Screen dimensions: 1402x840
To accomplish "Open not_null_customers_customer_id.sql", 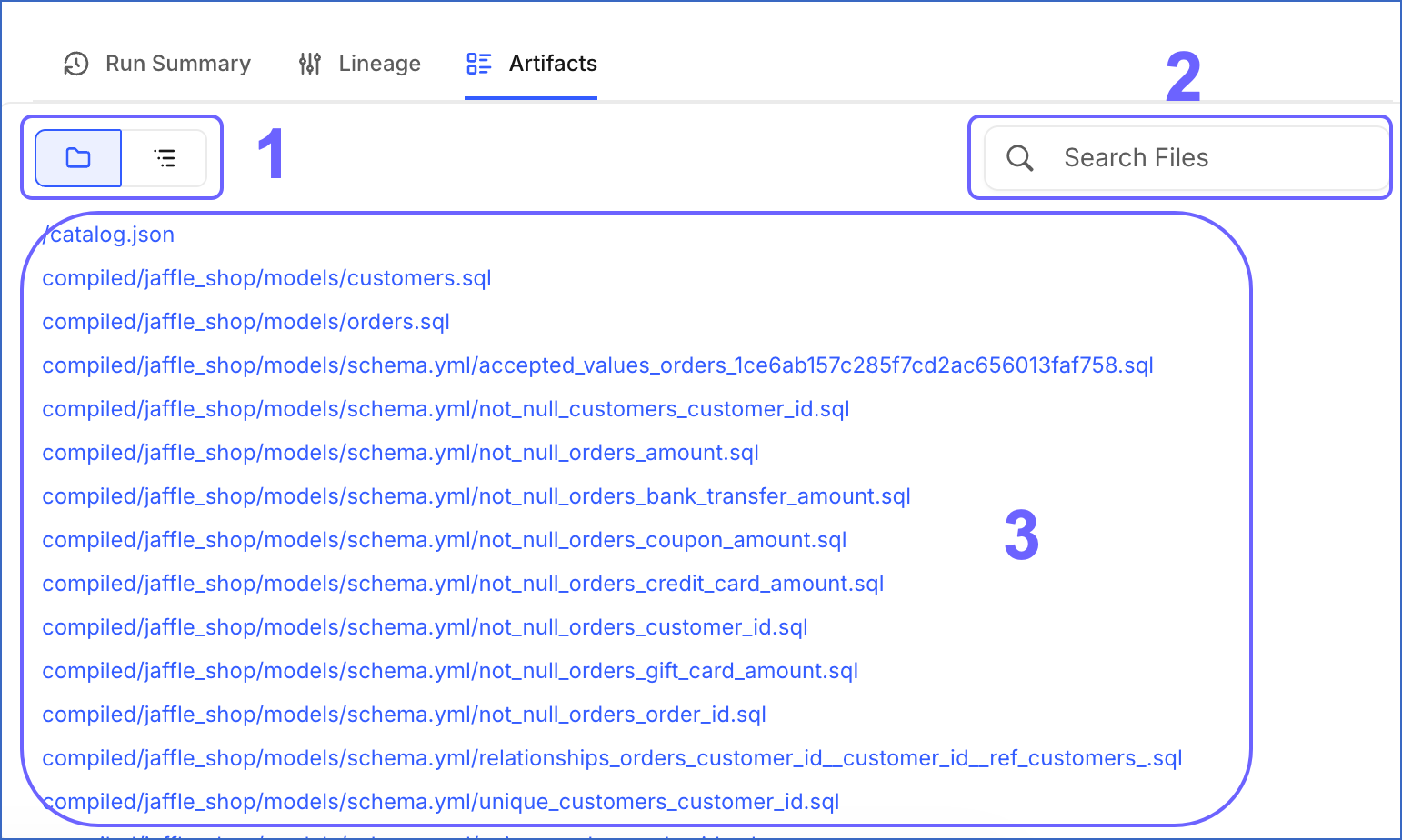I will pos(446,409).
